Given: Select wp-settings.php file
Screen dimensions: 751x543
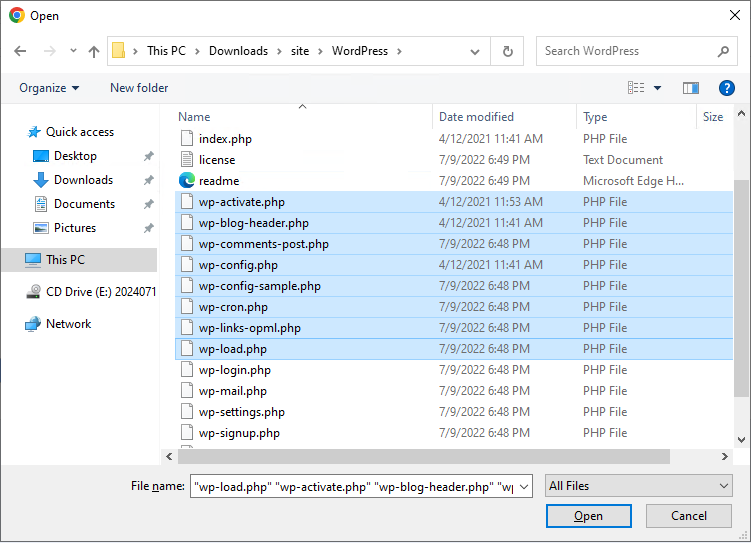Looking at the screenshot, I should point(454,412).
